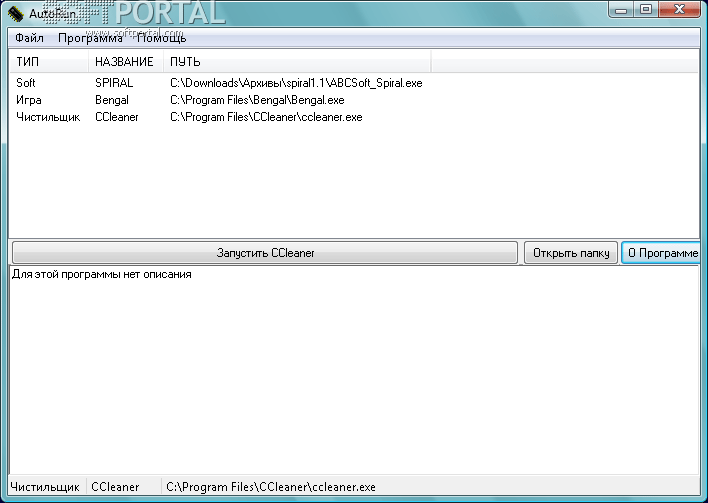This screenshot has width=708, height=503.
Task: Click the ABCSoft_Spiral.exe path entry
Action: click(x=296, y=83)
